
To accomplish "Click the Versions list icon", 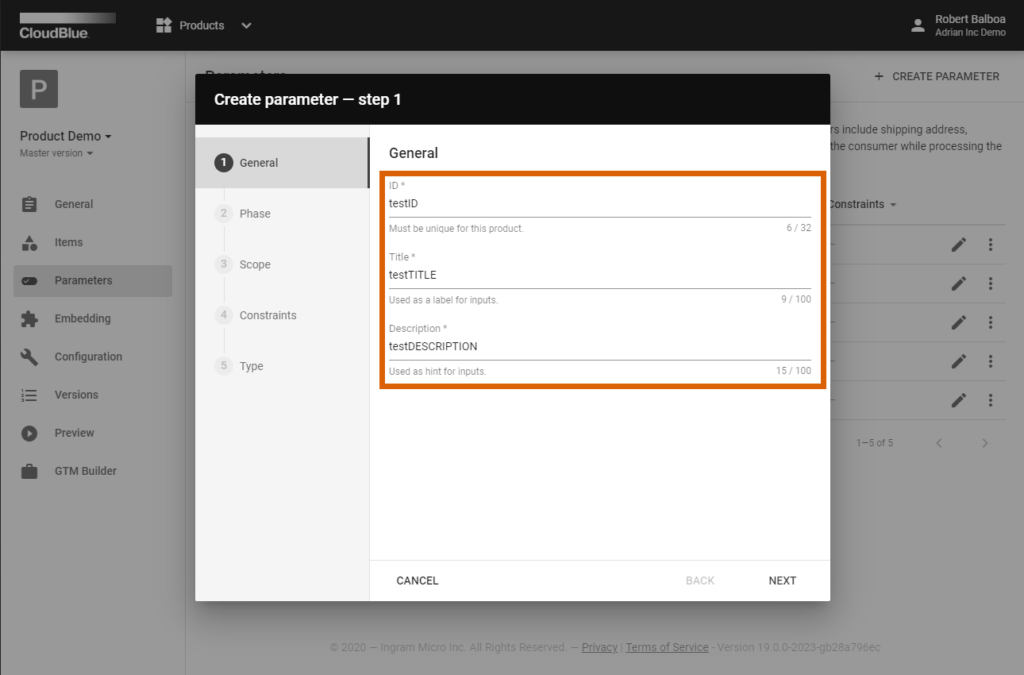I will (x=29, y=395).
